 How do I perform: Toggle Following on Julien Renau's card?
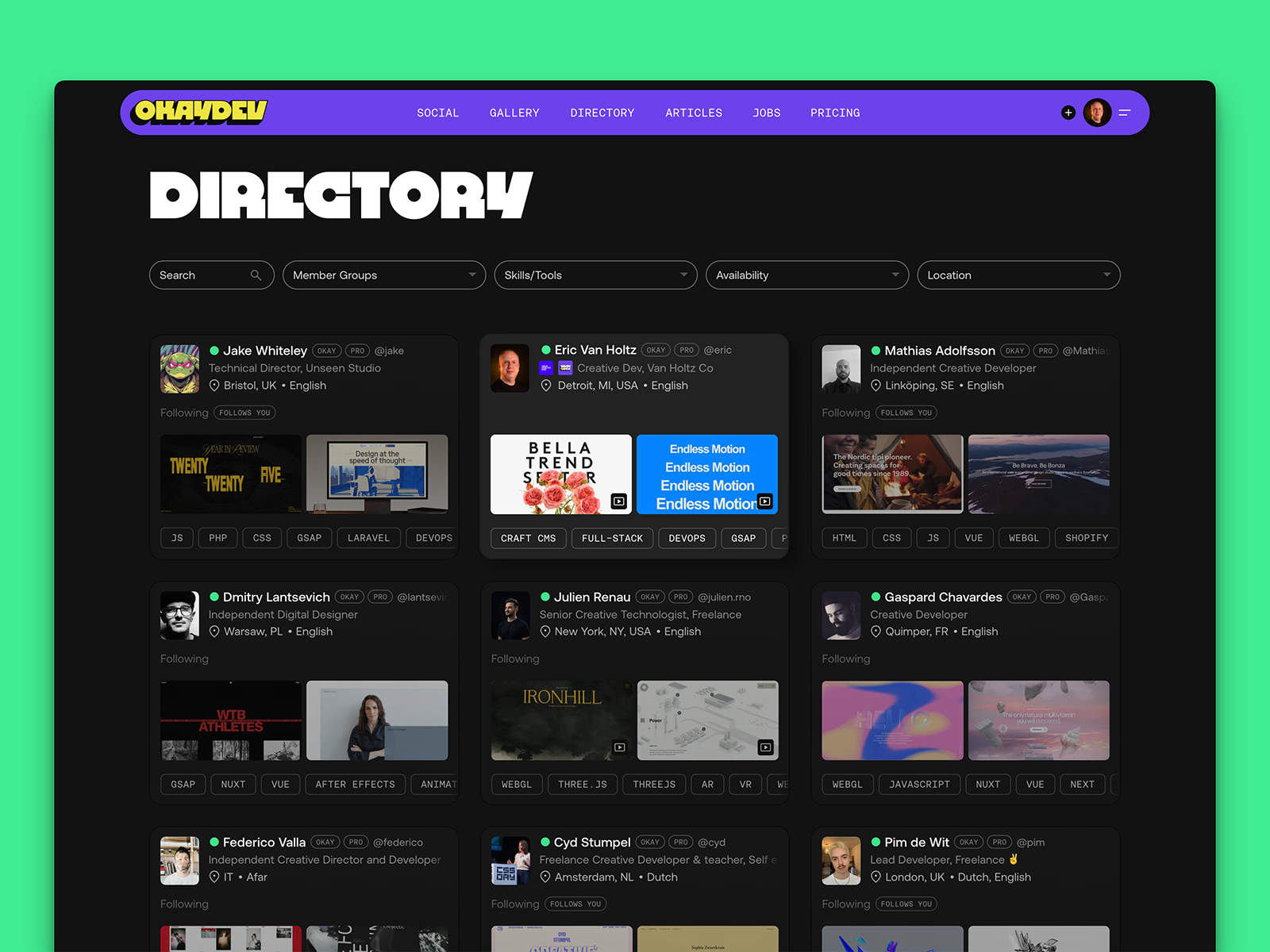515,658
